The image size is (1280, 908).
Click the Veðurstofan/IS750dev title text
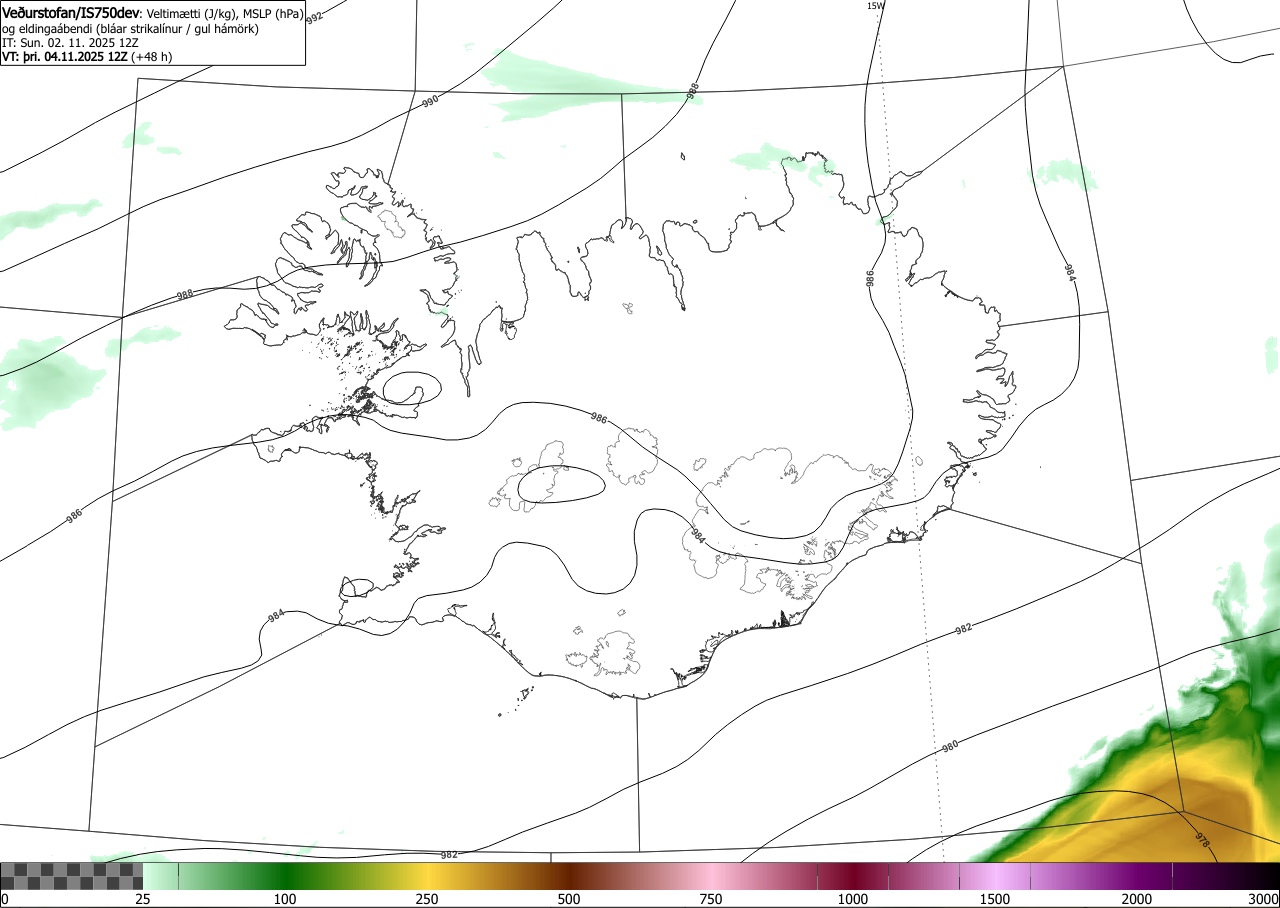71,13
